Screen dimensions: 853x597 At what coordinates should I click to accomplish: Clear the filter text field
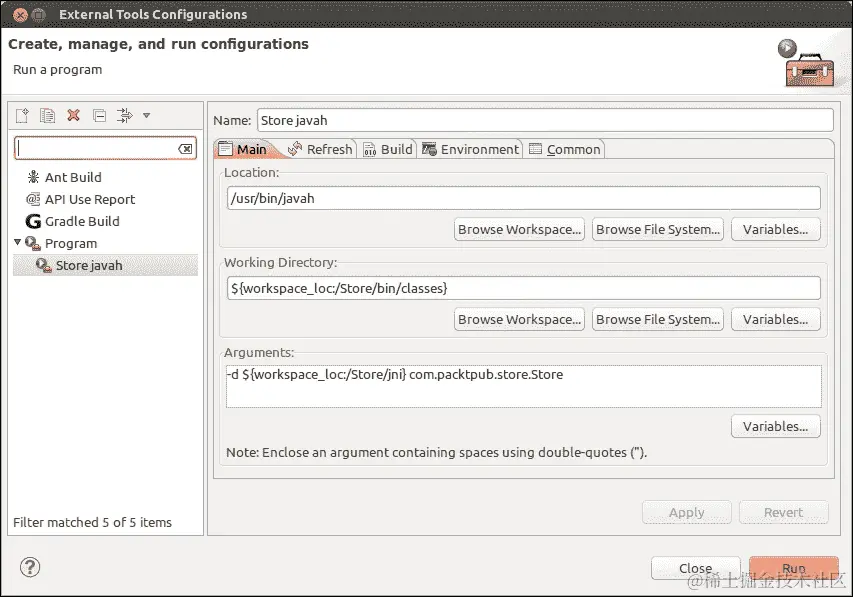(185, 149)
